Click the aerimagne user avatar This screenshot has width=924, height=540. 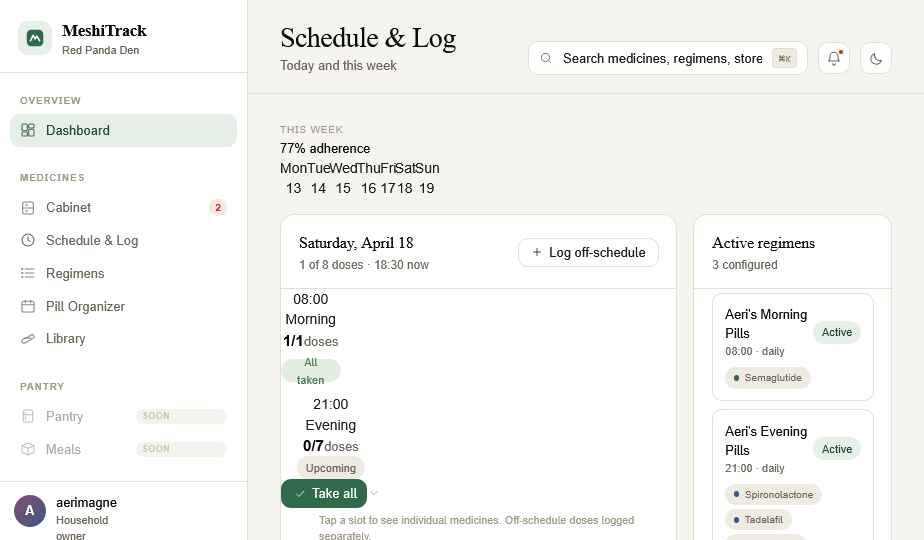click(29, 511)
